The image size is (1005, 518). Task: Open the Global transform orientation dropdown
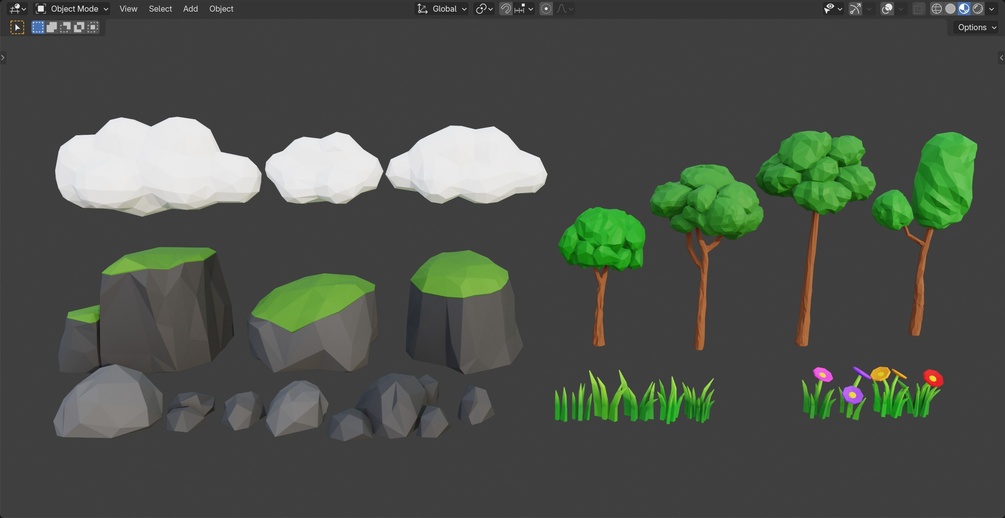tap(442, 9)
